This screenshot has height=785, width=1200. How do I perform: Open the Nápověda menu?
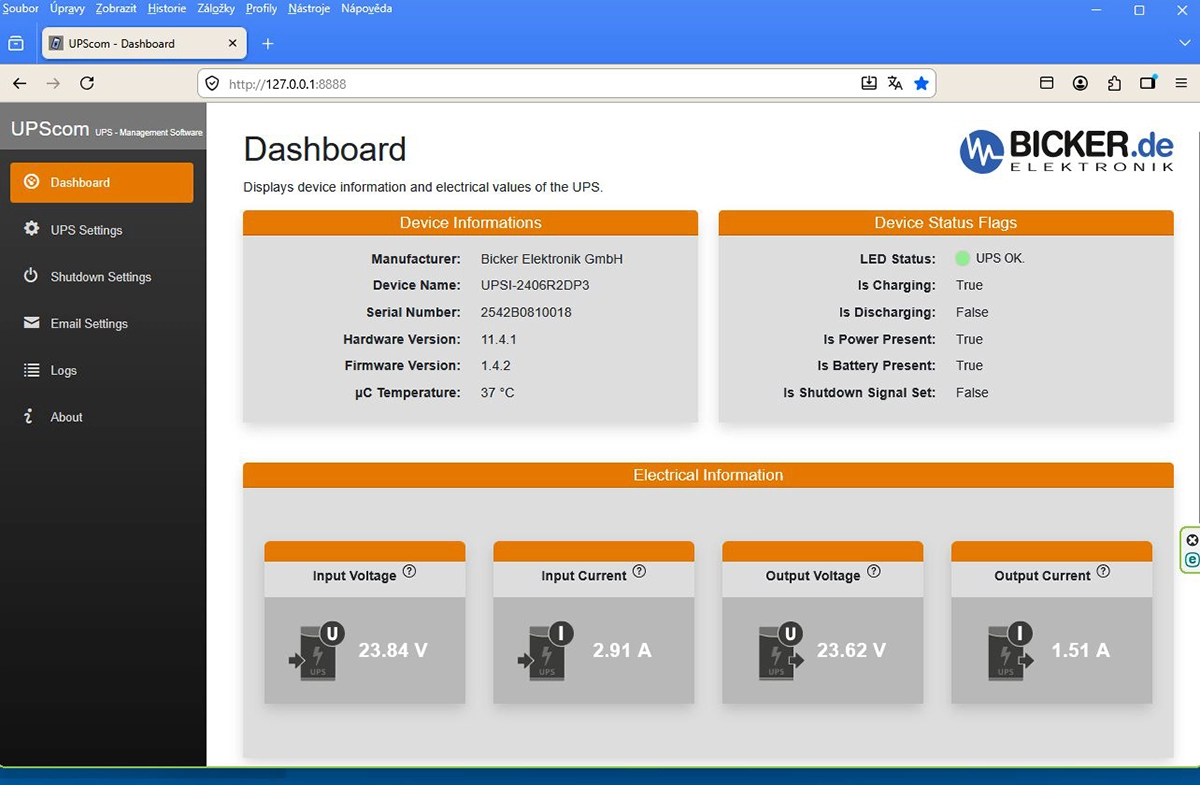(366, 9)
